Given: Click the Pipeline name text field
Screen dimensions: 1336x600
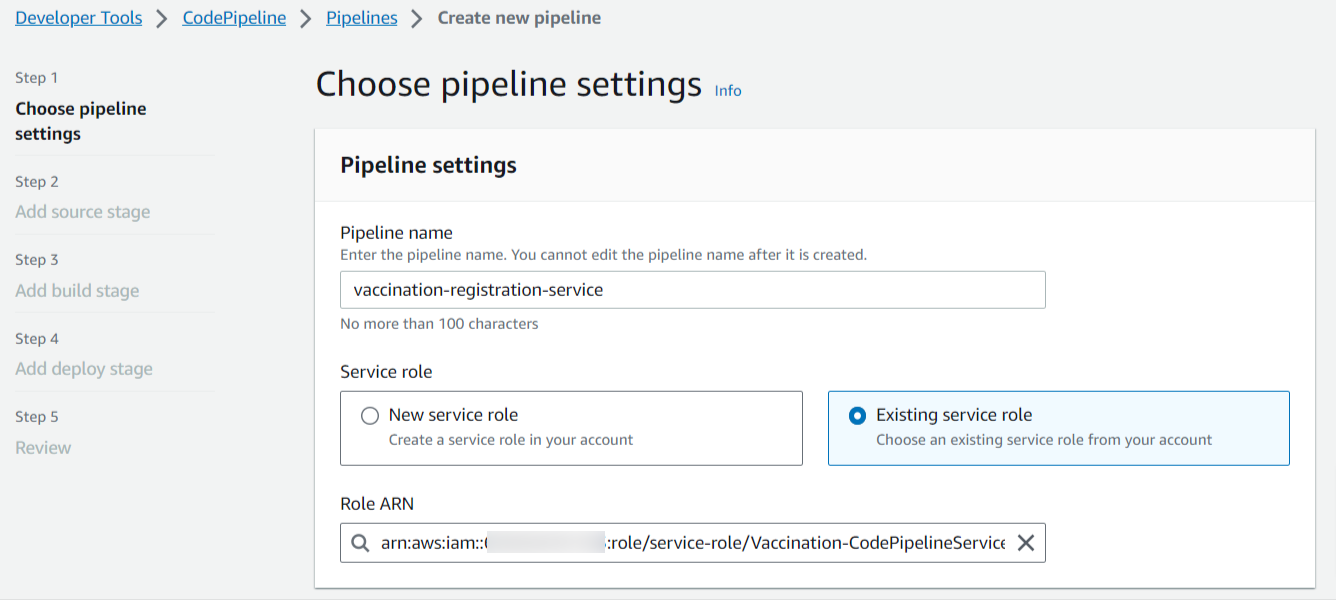Looking at the screenshot, I should coord(692,290).
